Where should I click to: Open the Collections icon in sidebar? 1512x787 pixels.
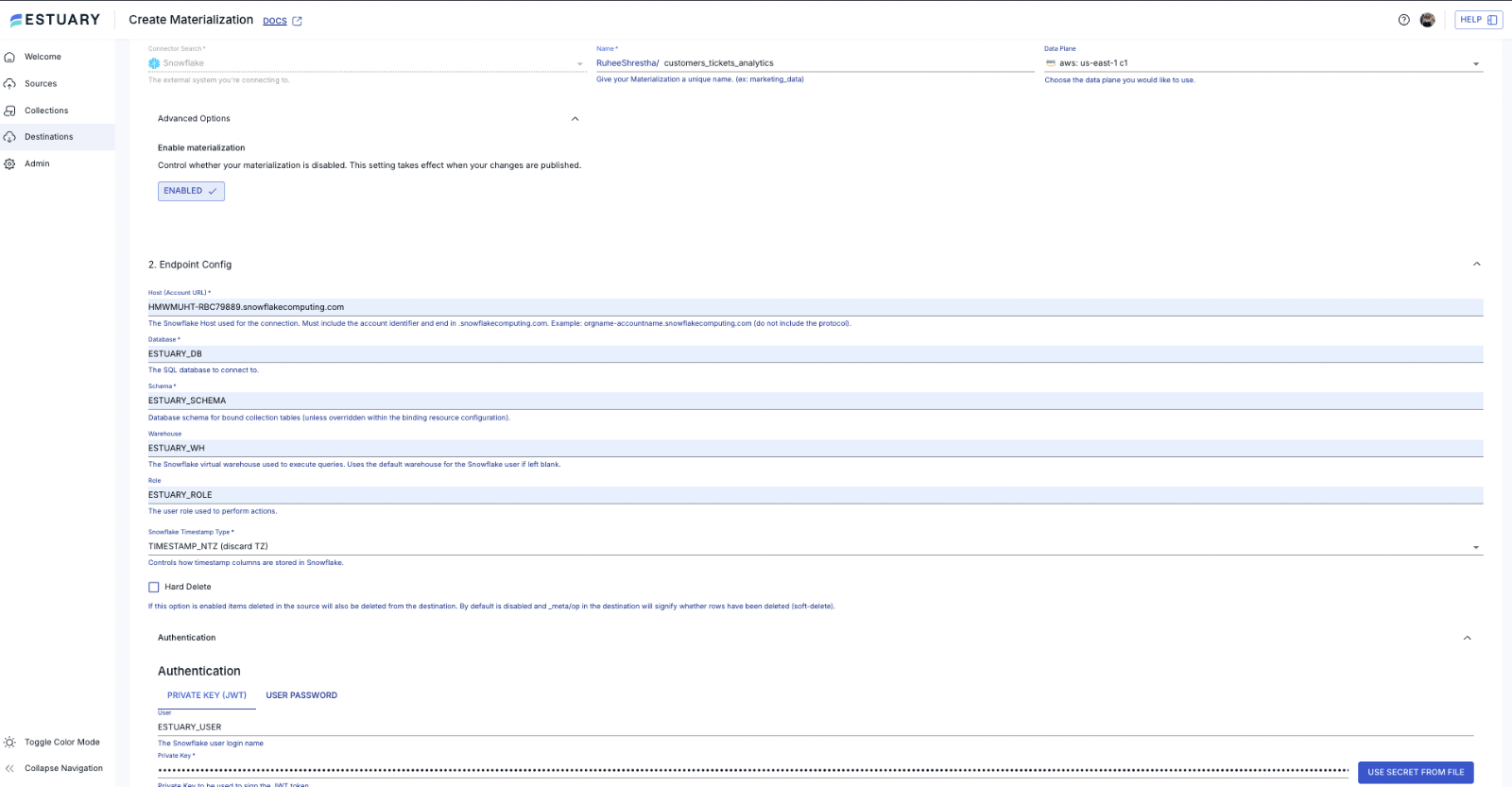point(9,111)
